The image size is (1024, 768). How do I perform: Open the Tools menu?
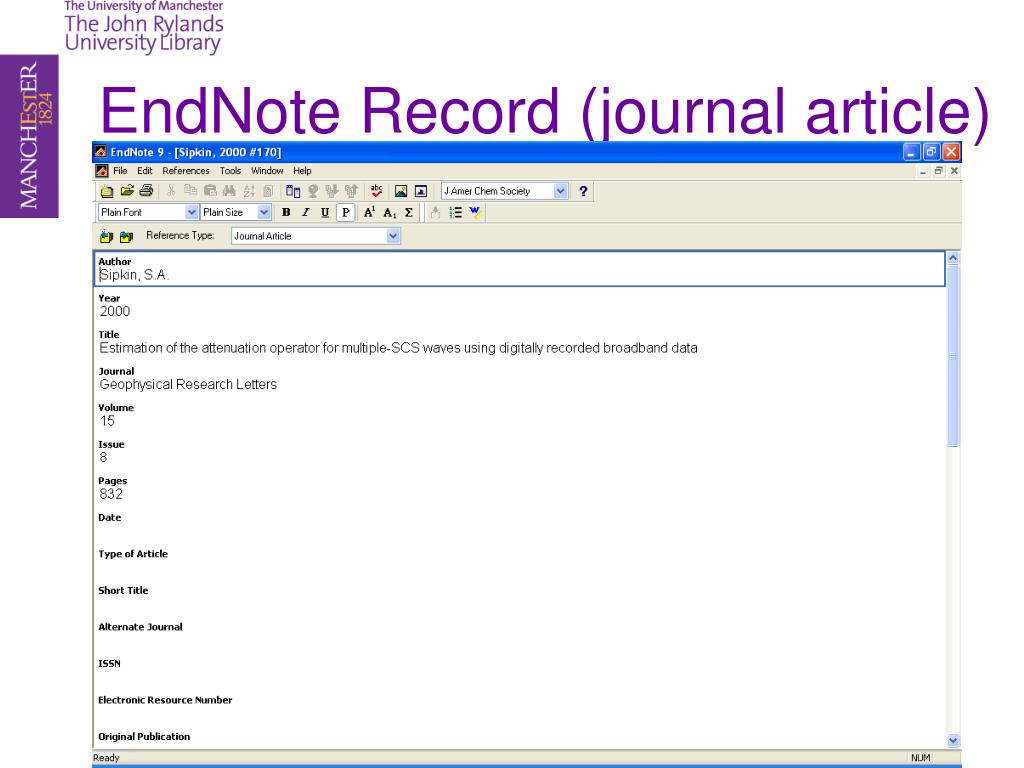click(x=230, y=171)
